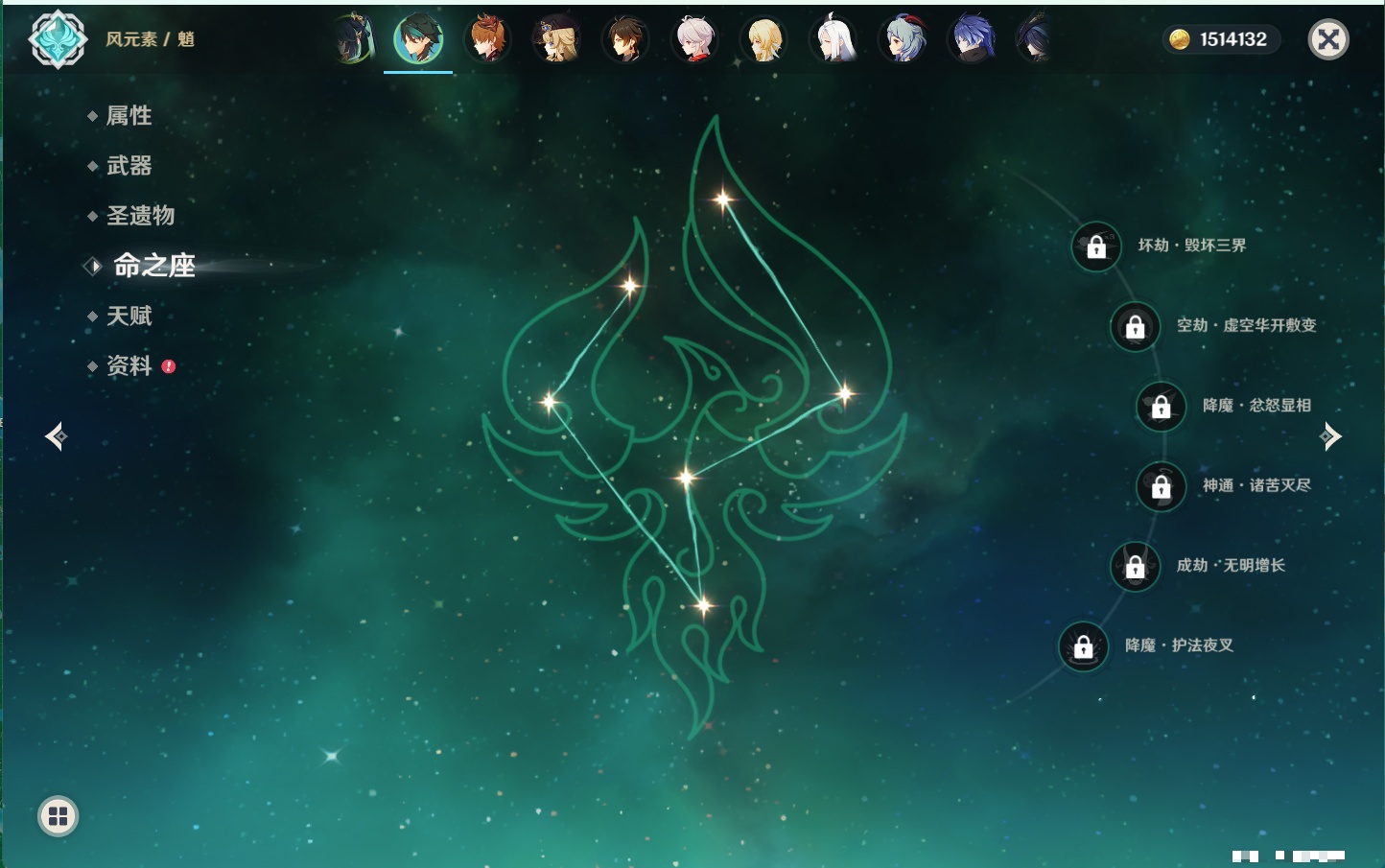This screenshot has height=868, width=1385.
Task: Open the 属性 attributes menu
Action: tap(129, 116)
